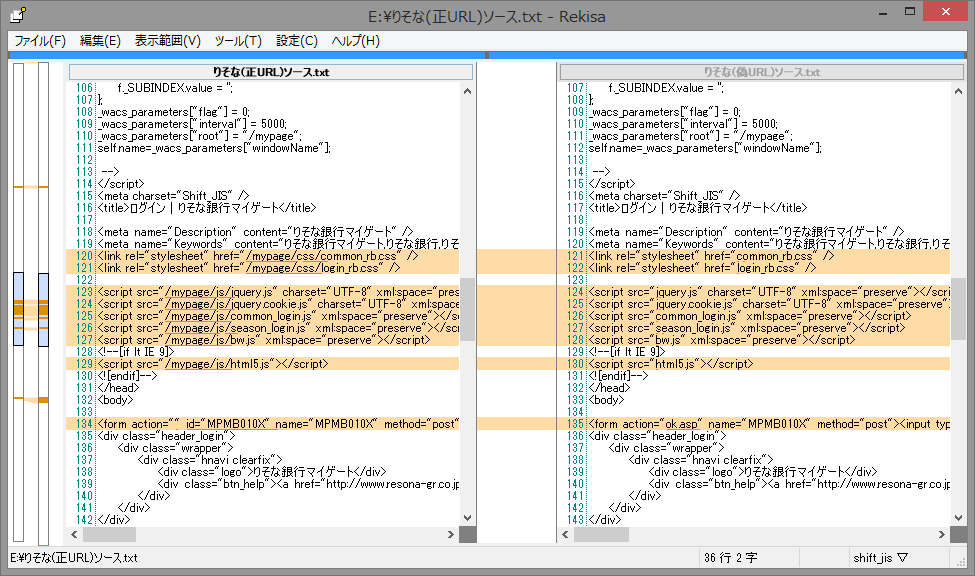Click left pane line 116 title ログイン line

[x=207, y=208]
